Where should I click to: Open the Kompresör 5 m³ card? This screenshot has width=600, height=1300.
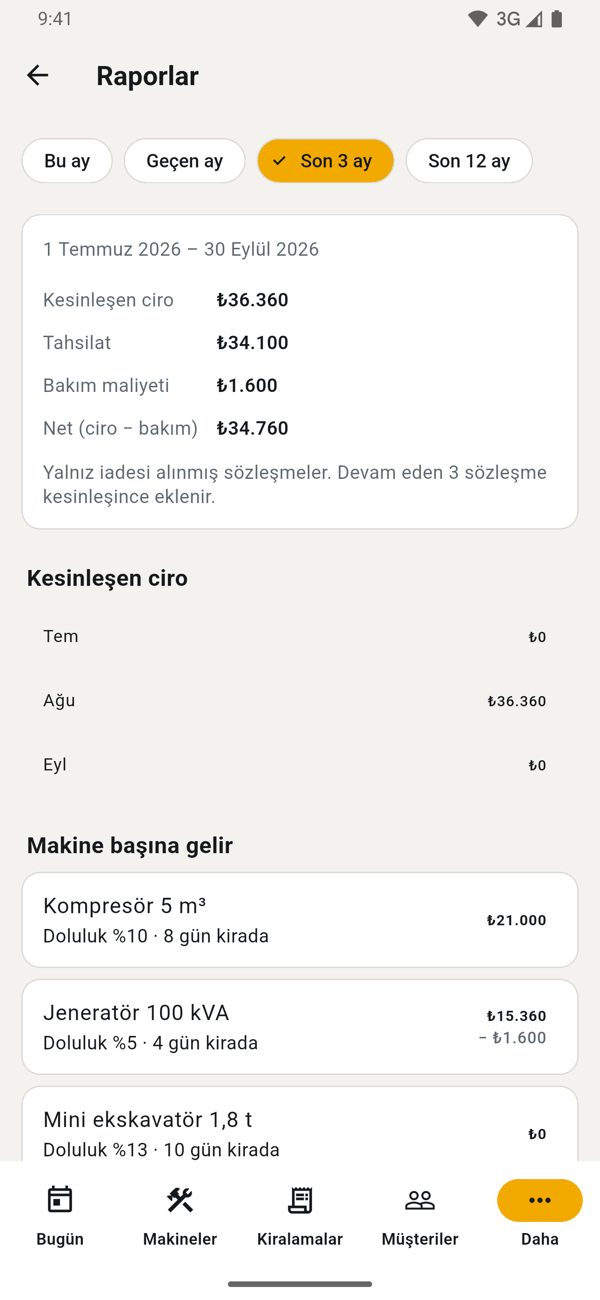[x=300, y=920]
